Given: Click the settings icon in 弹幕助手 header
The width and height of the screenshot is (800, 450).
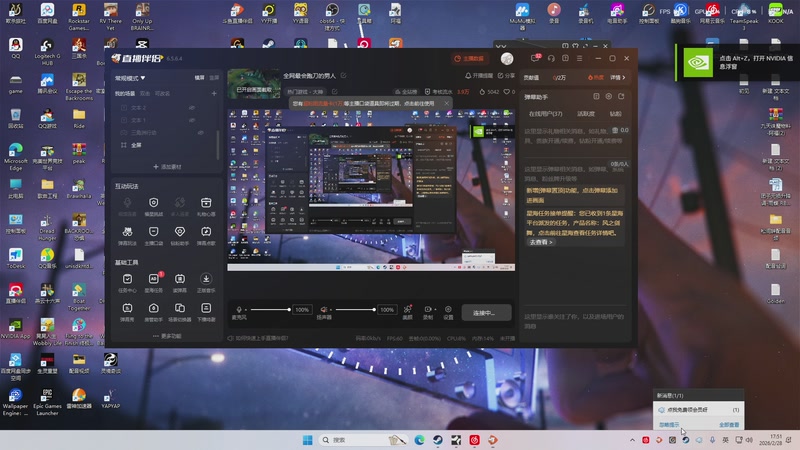Looking at the screenshot, I should 609,96.
